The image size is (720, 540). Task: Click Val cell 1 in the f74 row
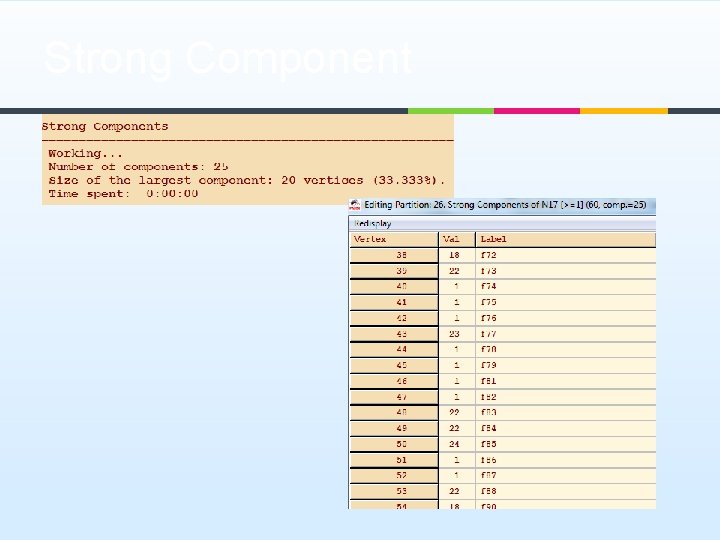(x=457, y=287)
